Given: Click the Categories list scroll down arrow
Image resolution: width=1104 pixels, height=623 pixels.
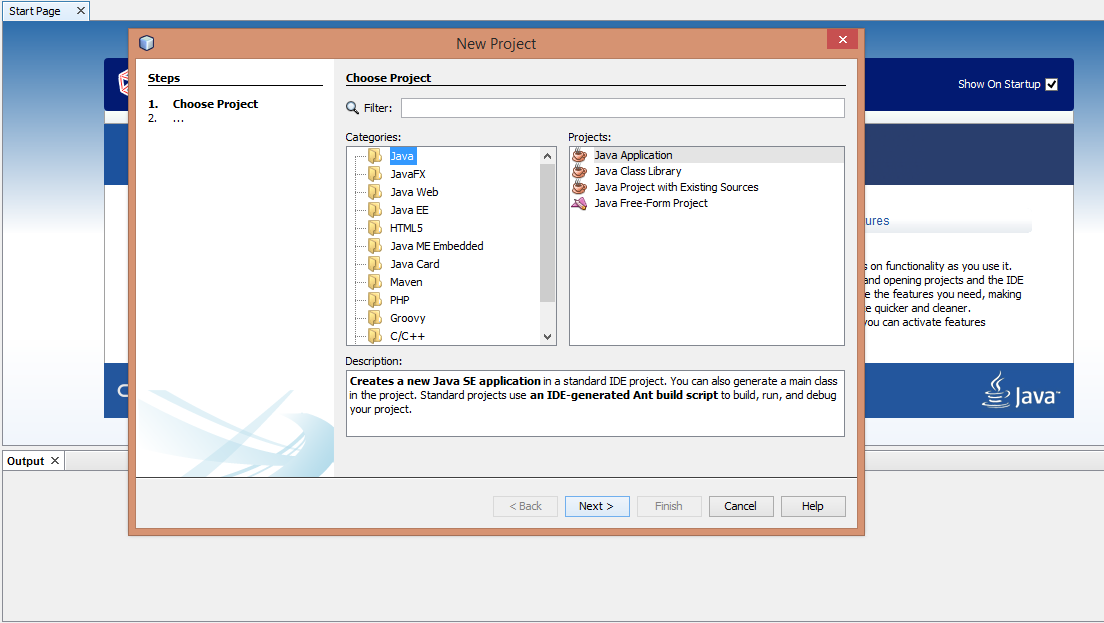Looking at the screenshot, I should click(547, 336).
